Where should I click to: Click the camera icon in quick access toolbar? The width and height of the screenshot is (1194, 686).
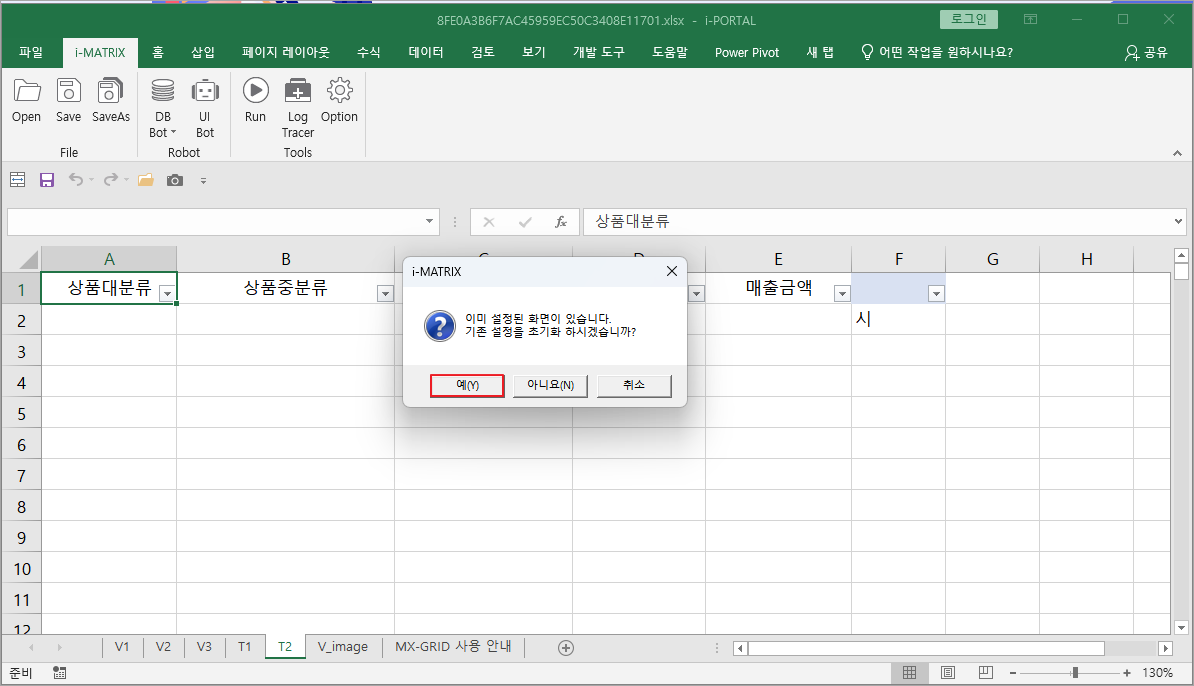pyautogui.click(x=175, y=180)
